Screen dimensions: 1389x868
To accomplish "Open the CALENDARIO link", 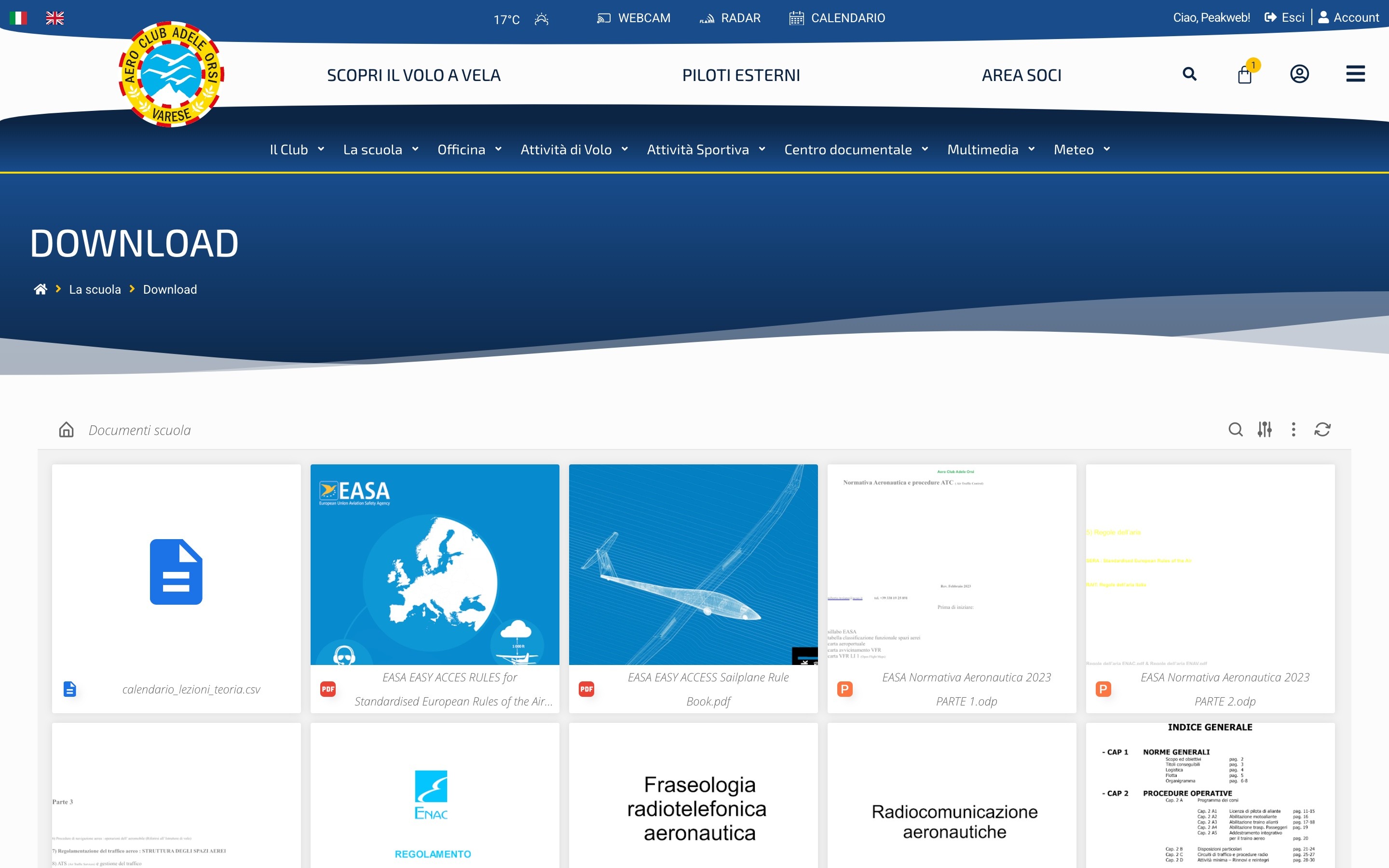I will (x=837, y=18).
